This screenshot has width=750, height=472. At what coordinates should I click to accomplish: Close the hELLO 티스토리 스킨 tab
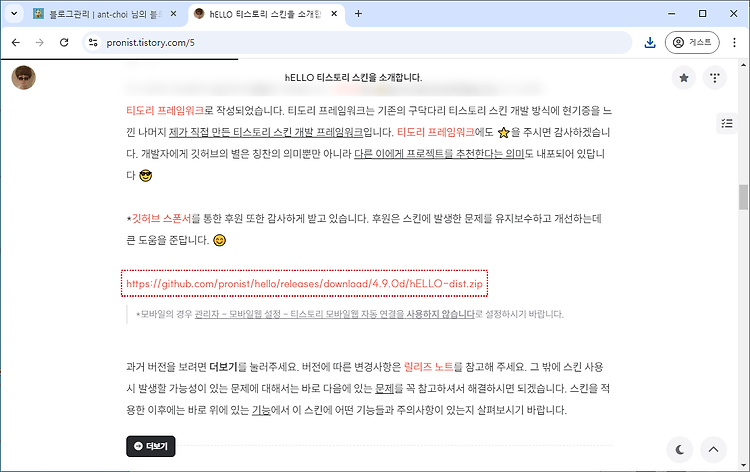[334, 14]
